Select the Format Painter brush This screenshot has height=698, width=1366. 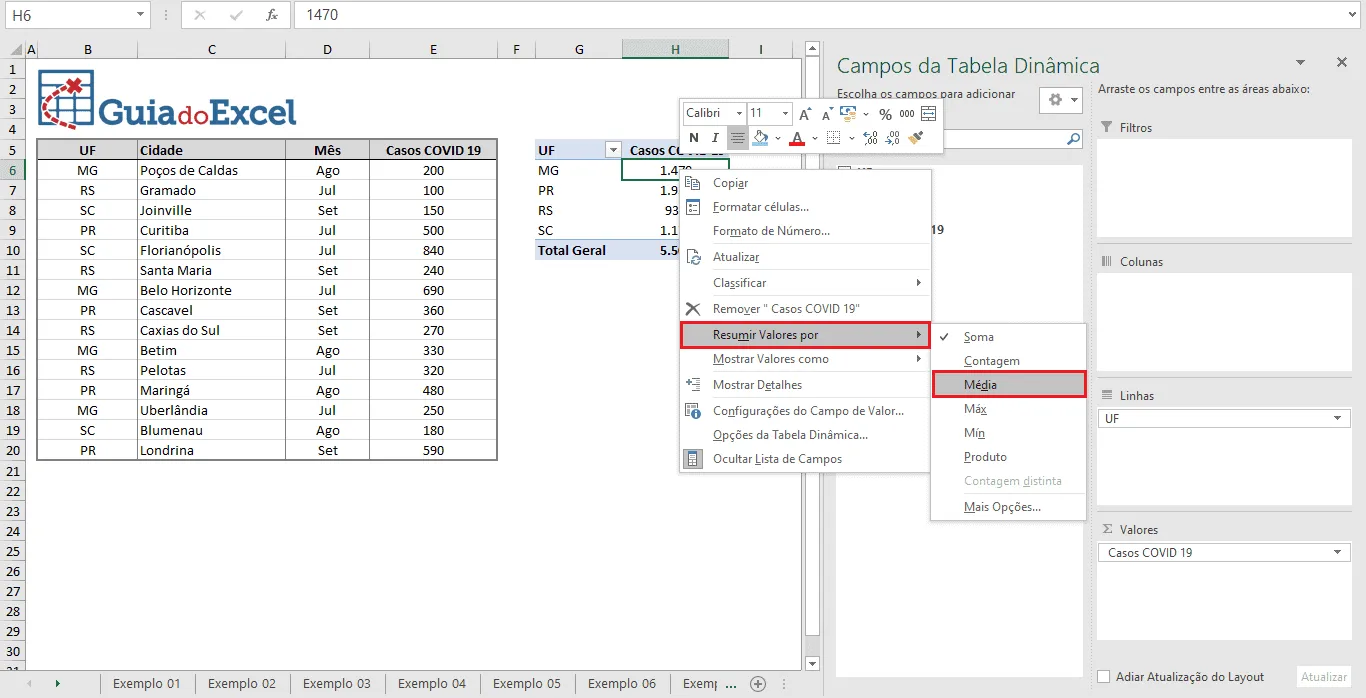click(x=916, y=138)
